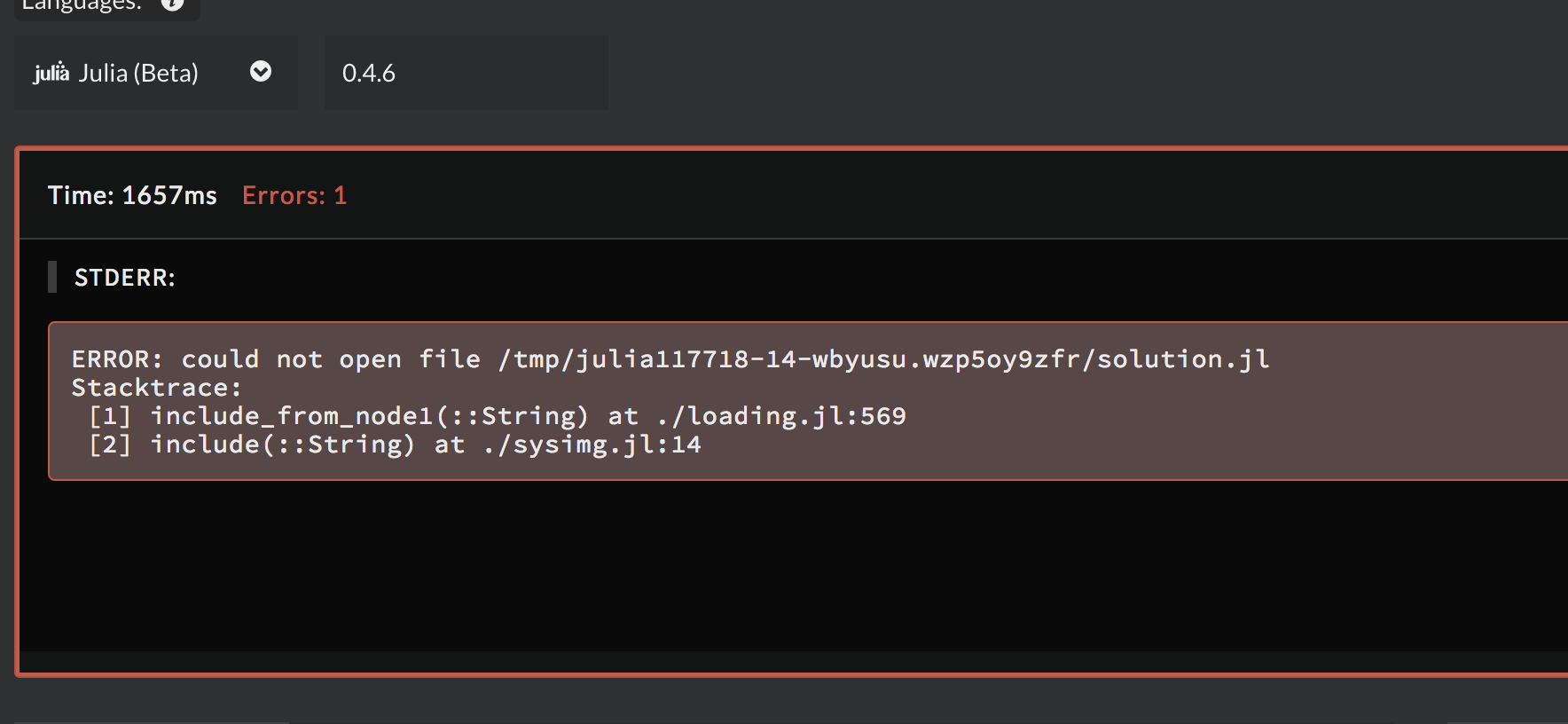Select the 0.4.6 version entry
The height and width of the screenshot is (724, 1568).
[x=369, y=73]
